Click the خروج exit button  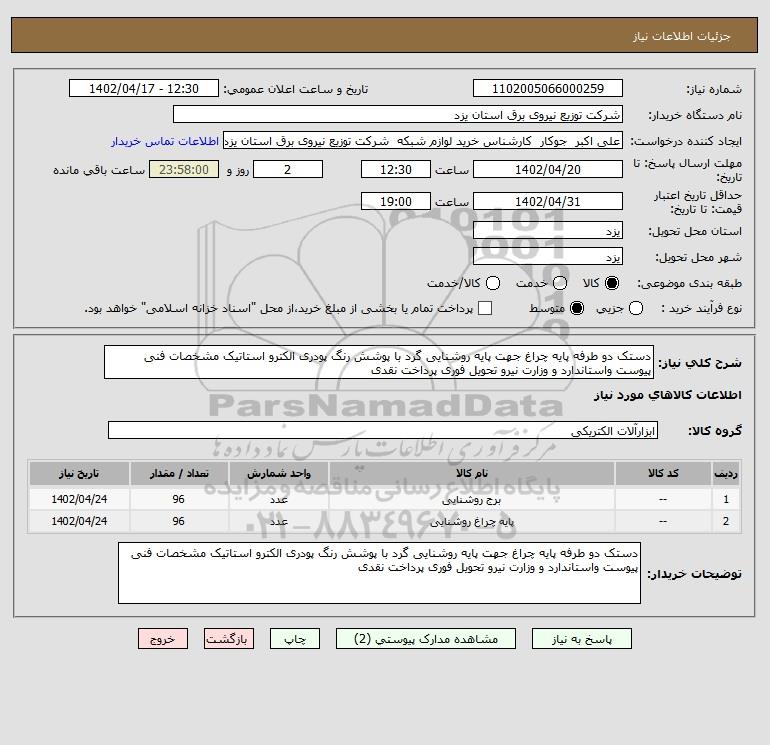(163, 639)
